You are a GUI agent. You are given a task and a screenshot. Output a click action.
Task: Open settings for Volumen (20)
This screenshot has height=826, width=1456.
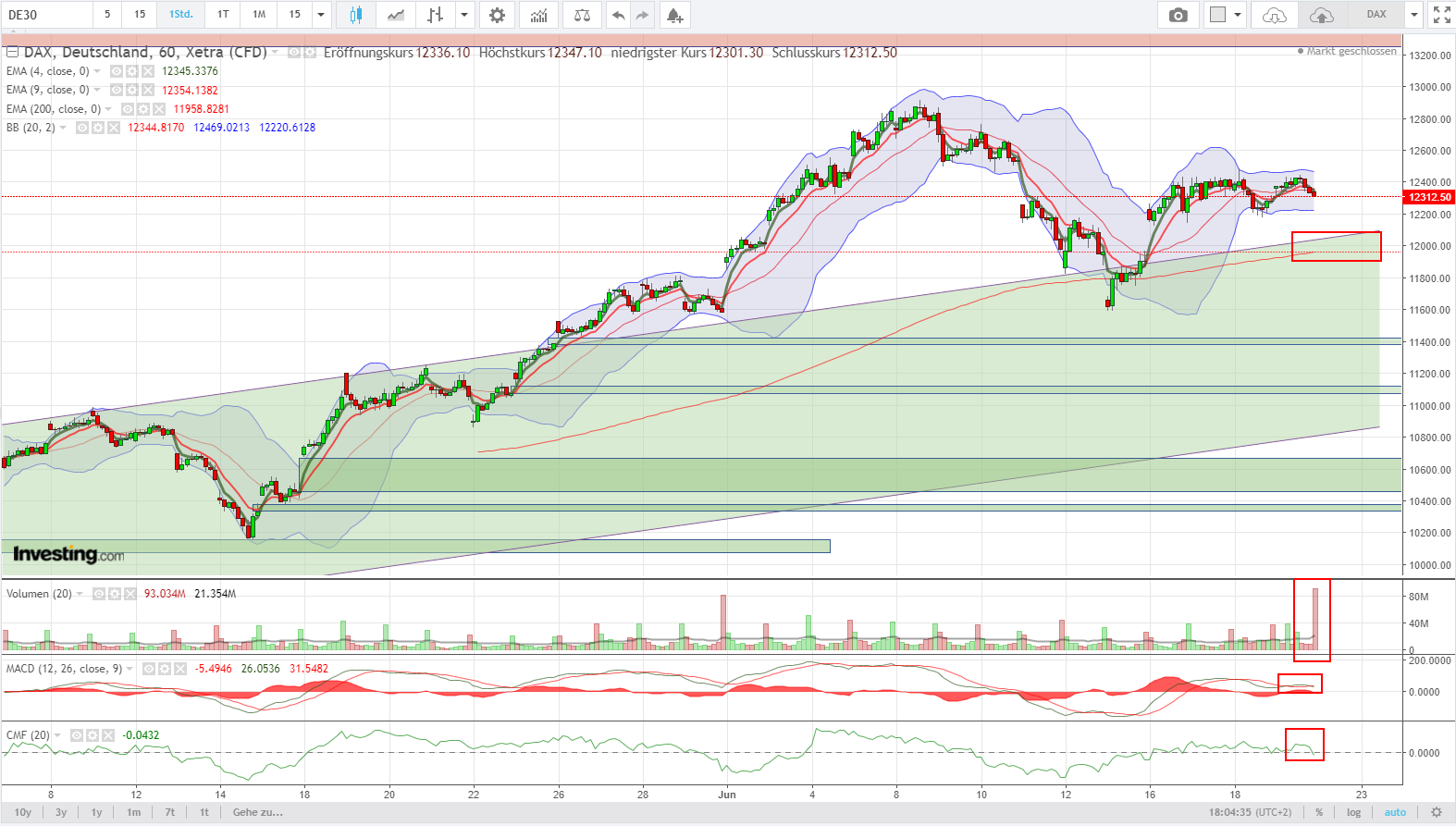click(115, 594)
